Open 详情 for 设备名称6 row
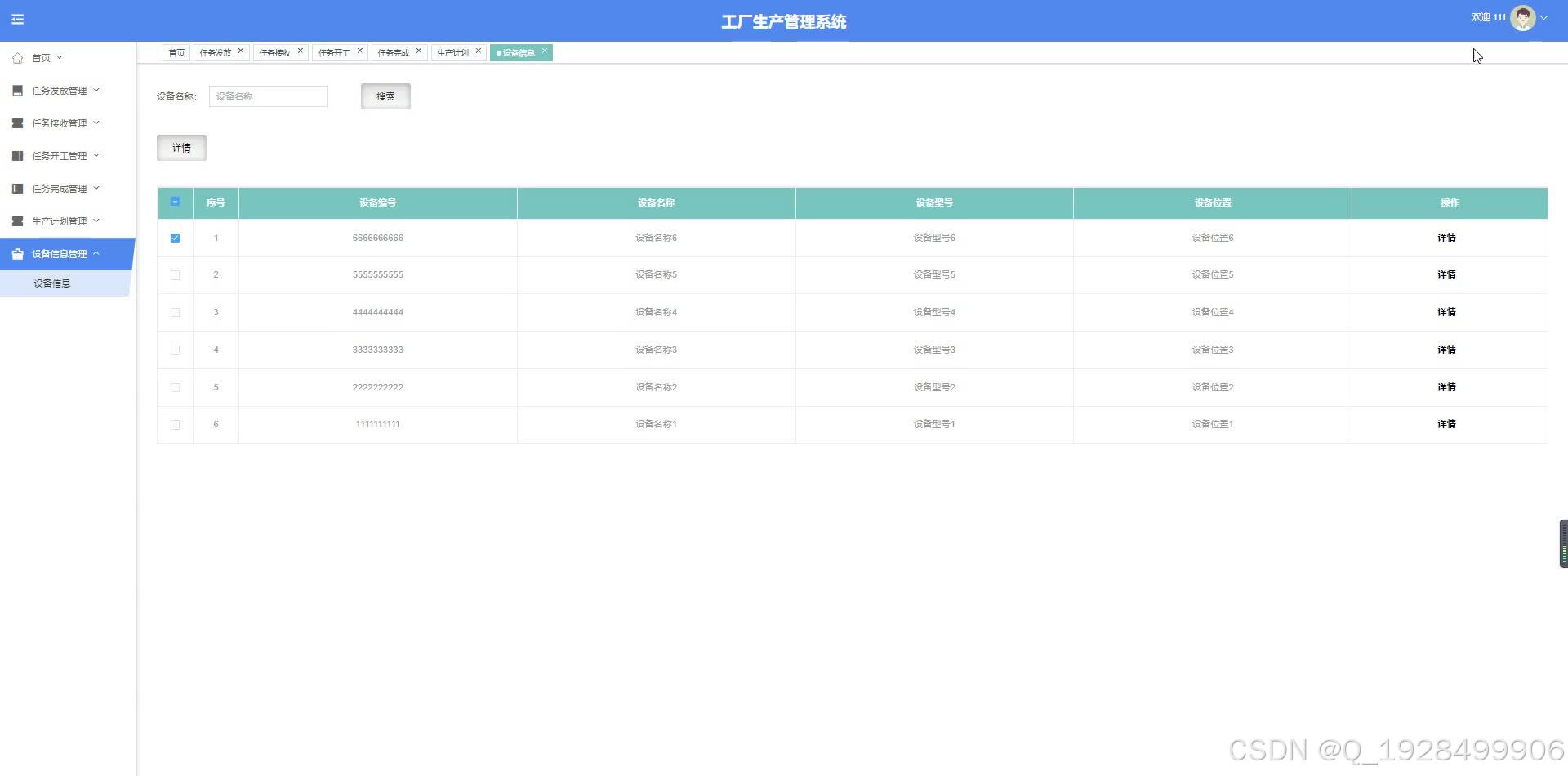This screenshot has width=1568, height=776. tap(1446, 238)
